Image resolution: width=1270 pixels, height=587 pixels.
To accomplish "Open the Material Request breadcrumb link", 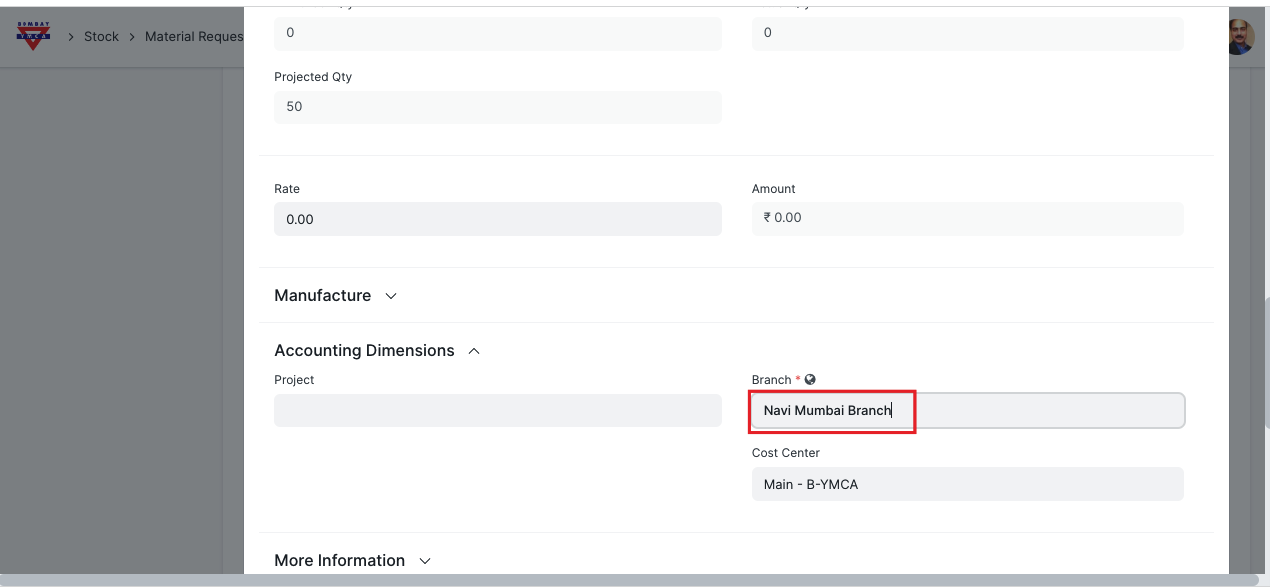I will tap(194, 37).
